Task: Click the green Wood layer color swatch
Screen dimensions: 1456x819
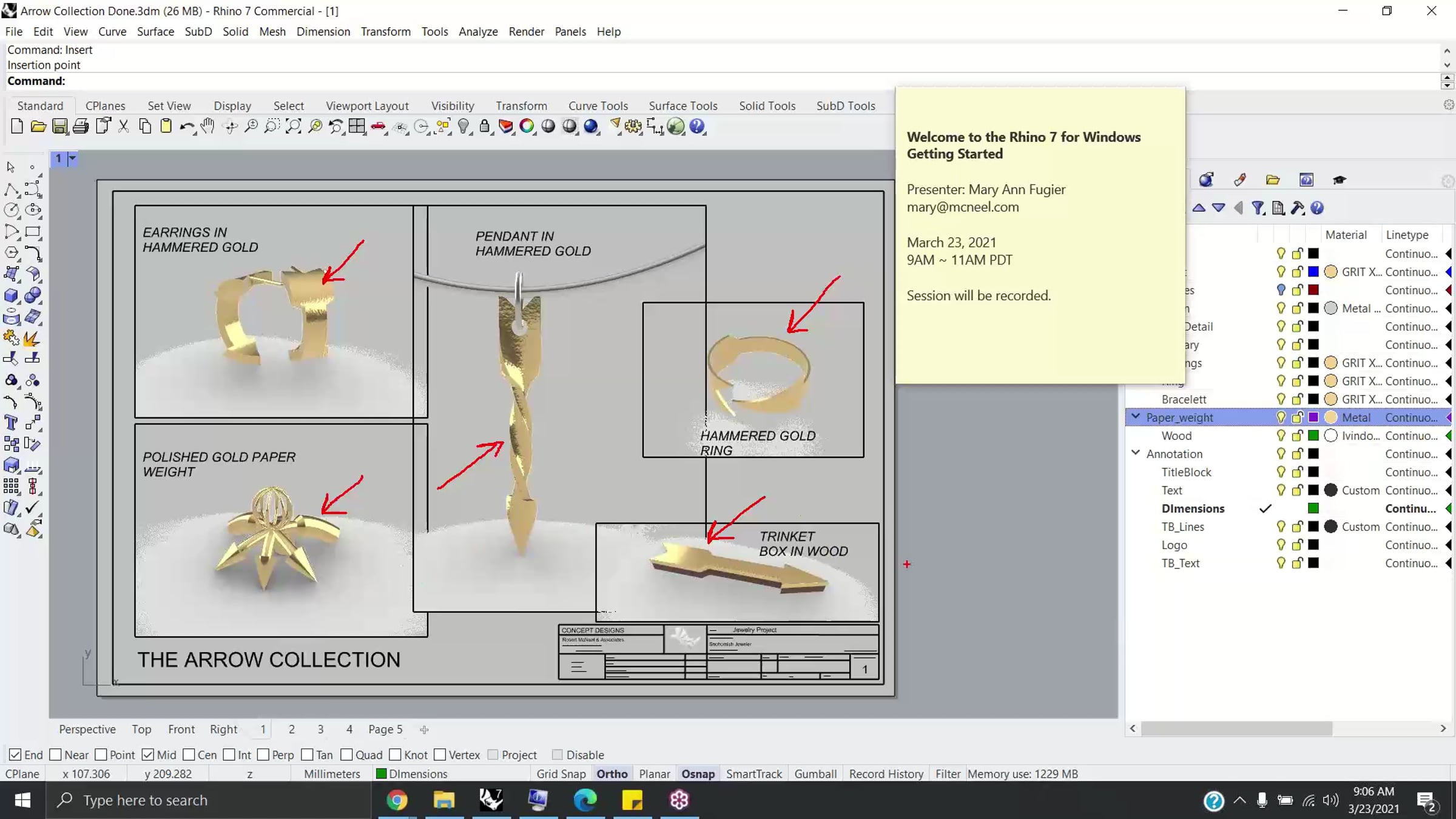Action: [x=1313, y=436]
